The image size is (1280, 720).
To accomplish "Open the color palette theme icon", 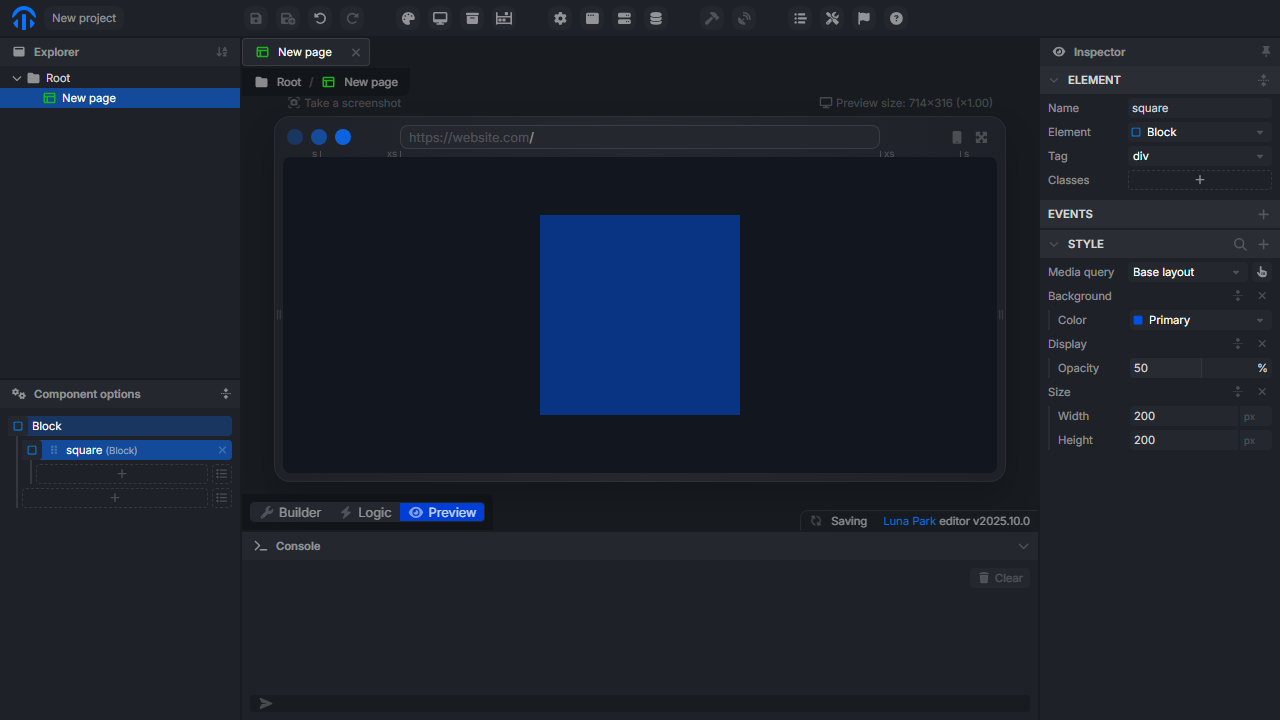I will click(407, 18).
